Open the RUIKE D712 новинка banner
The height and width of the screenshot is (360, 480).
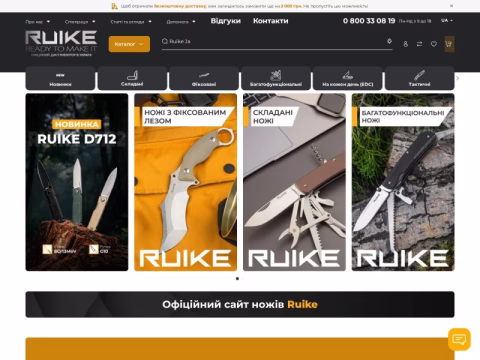pyautogui.click(x=77, y=182)
